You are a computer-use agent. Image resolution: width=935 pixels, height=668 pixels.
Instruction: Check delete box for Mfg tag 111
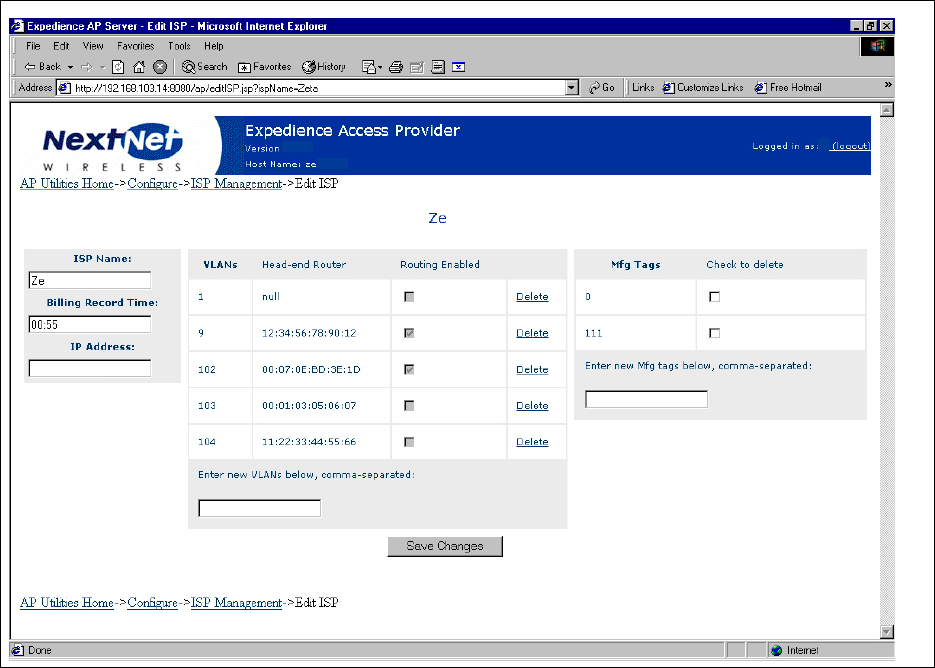click(714, 333)
